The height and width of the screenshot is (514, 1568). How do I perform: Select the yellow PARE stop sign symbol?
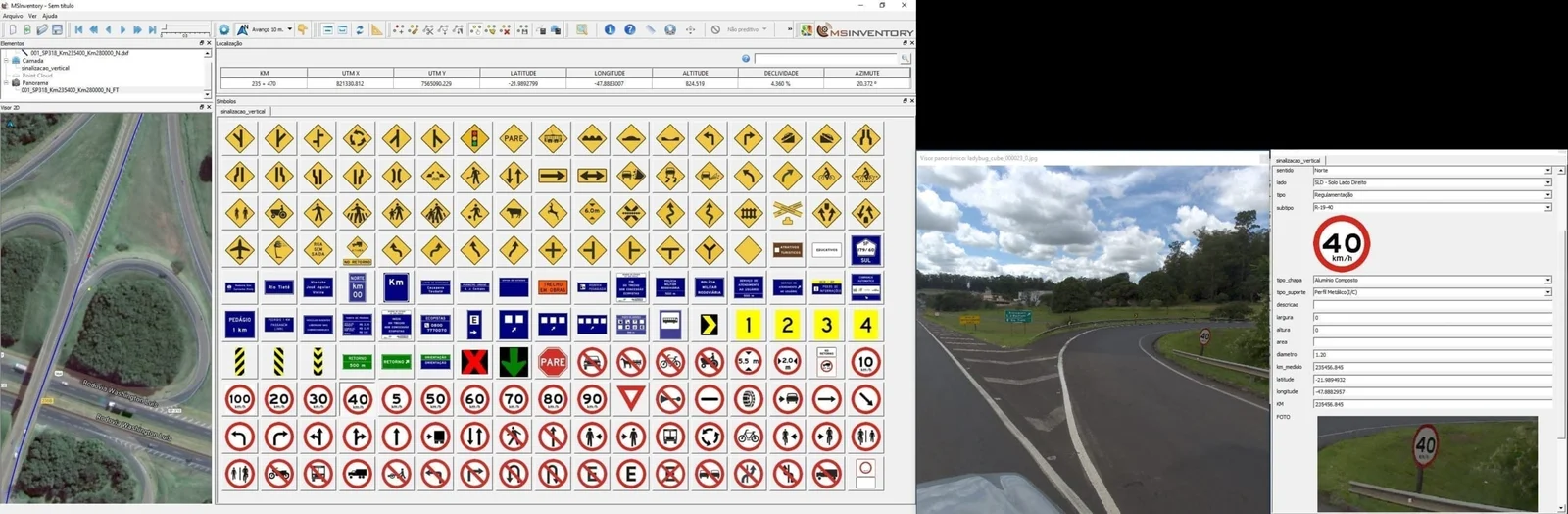(x=514, y=139)
